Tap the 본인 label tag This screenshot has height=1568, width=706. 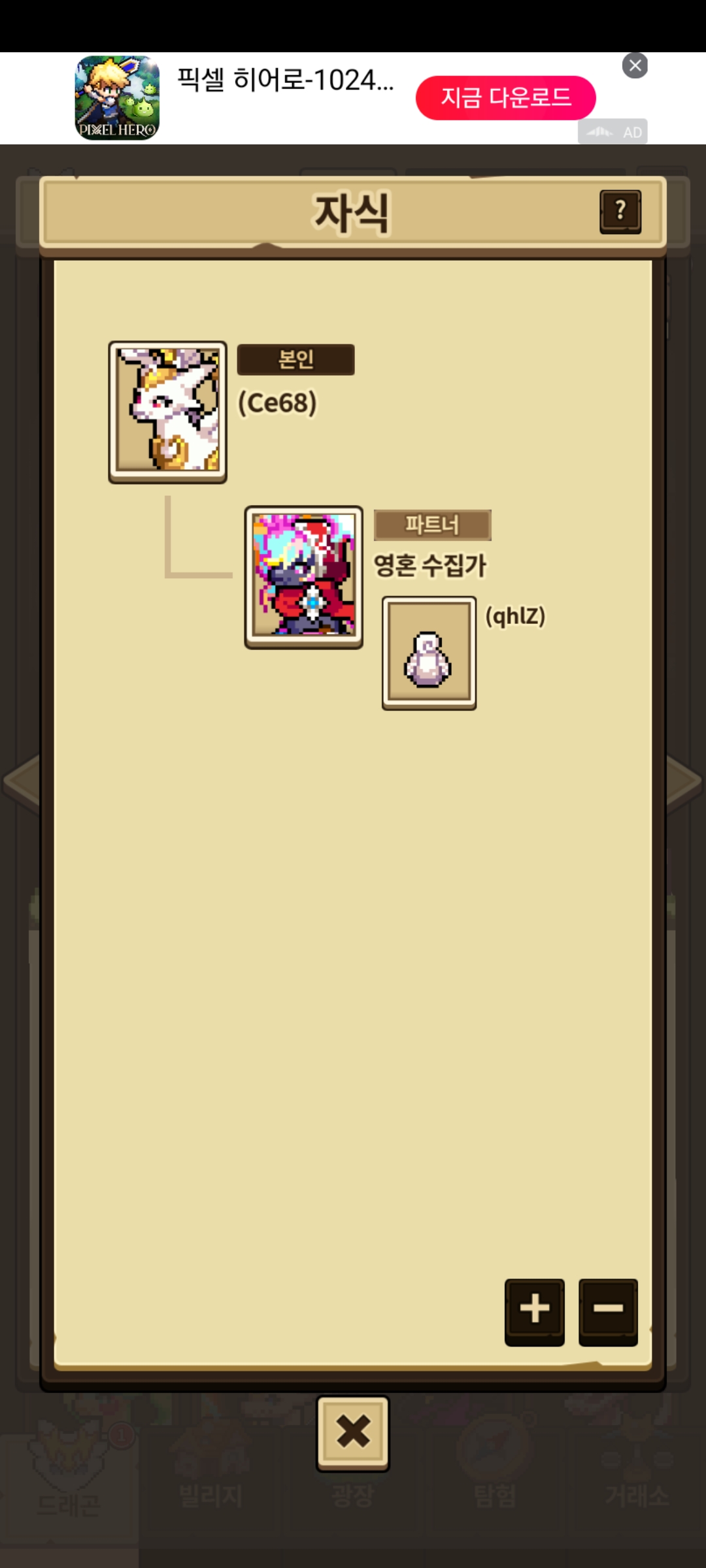pyautogui.click(x=295, y=359)
